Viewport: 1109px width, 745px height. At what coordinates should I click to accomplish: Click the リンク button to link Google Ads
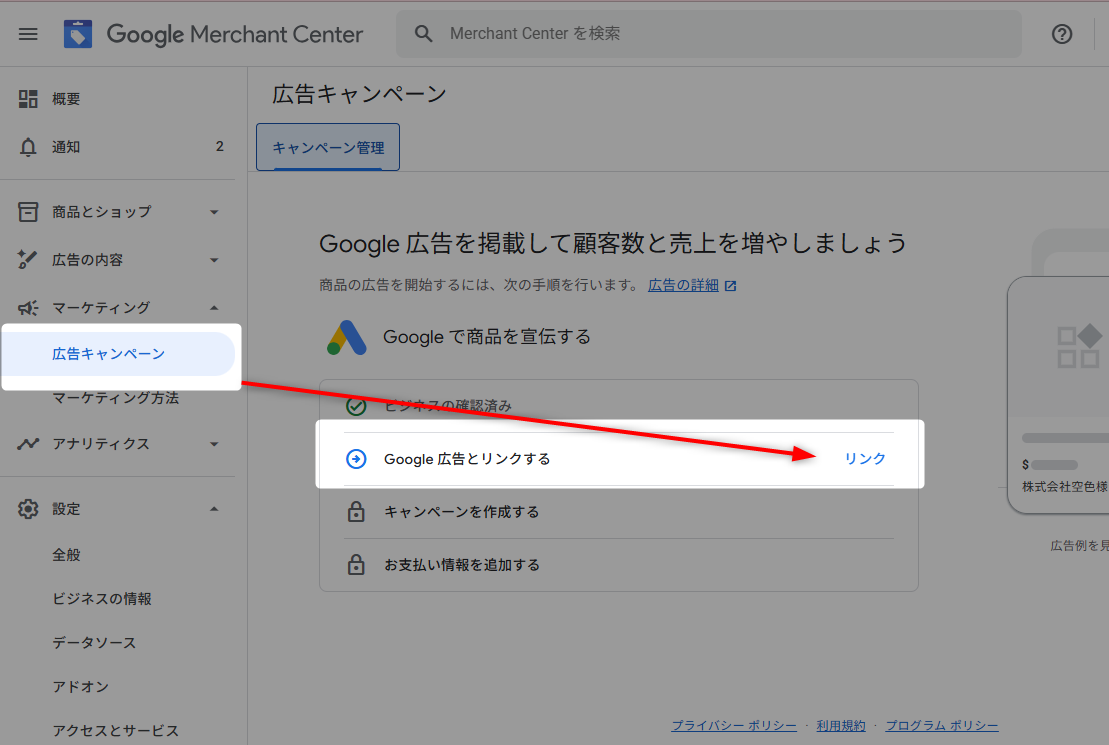pos(865,458)
